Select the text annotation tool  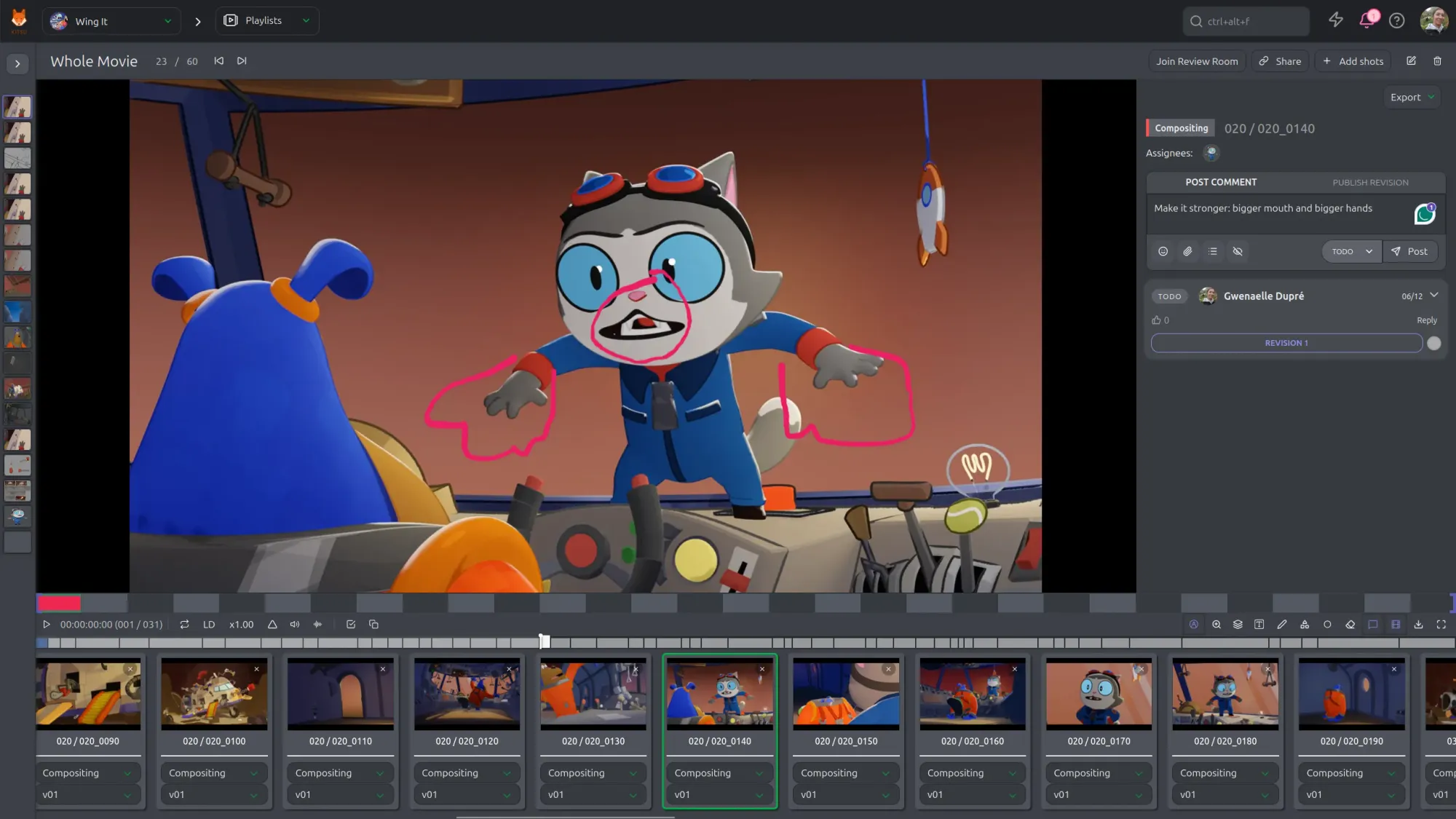click(1259, 625)
